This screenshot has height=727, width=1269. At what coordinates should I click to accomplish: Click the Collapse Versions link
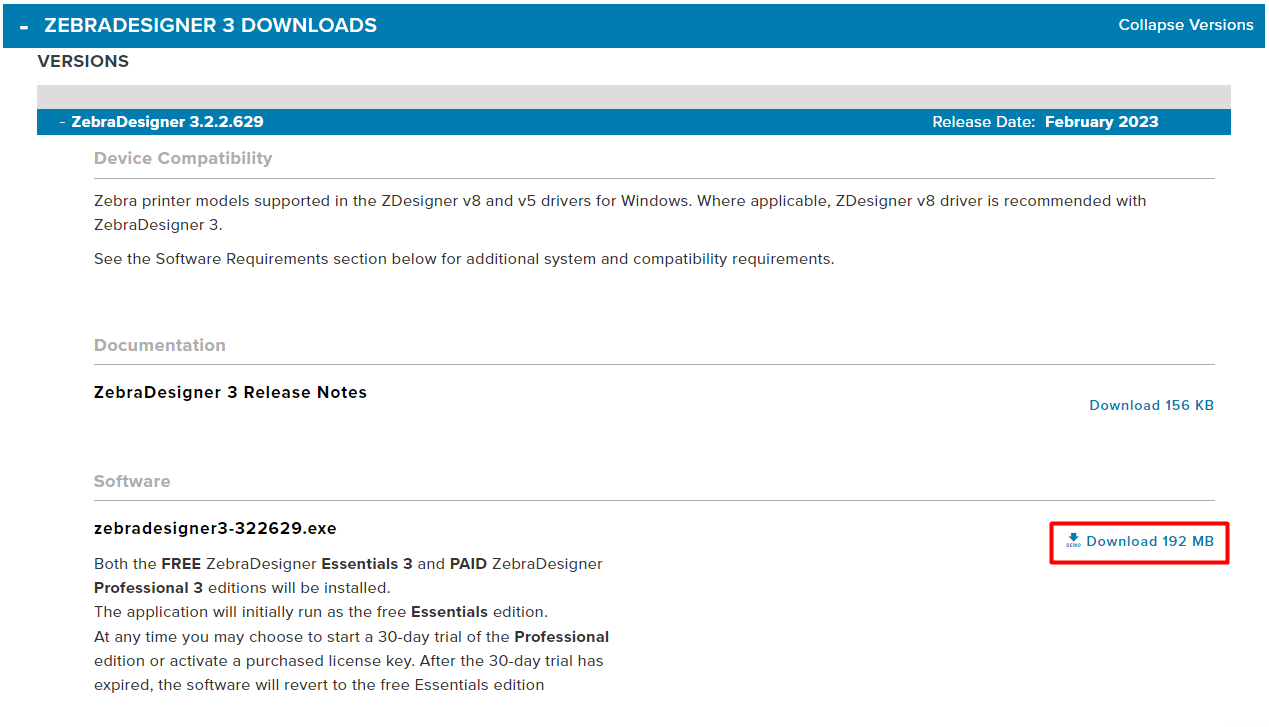point(1185,25)
